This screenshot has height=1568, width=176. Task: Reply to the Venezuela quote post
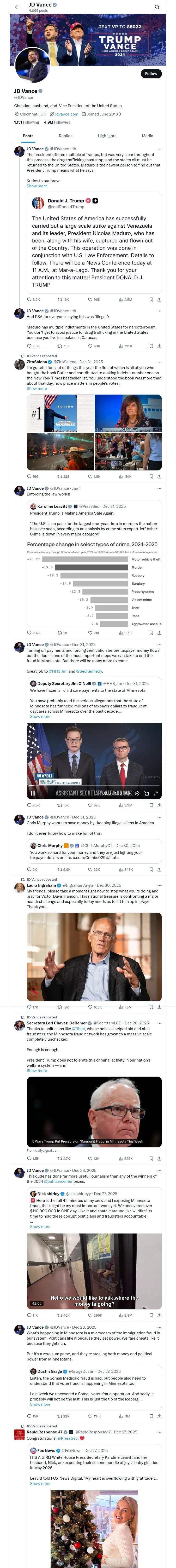tap(29, 299)
